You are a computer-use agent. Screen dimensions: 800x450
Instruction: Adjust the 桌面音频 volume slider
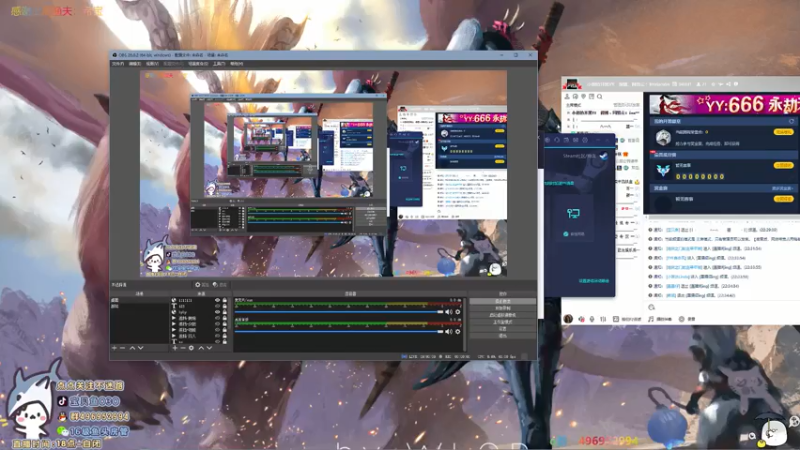click(x=339, y=332)
